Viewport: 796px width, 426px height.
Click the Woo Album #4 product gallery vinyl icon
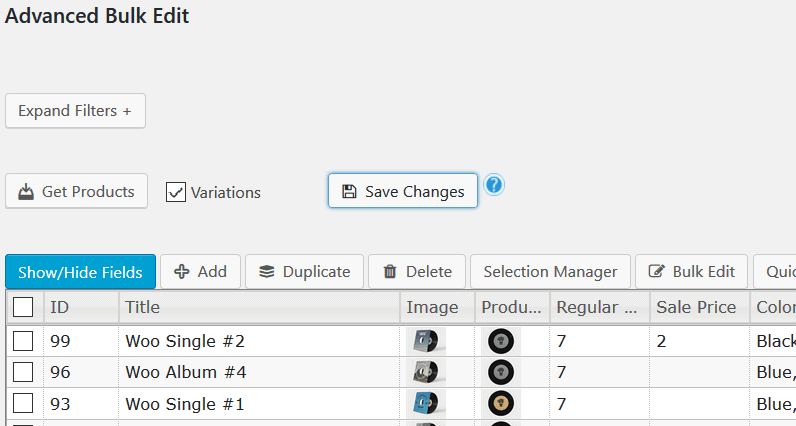pyautogui.click(x=501, y=372)
